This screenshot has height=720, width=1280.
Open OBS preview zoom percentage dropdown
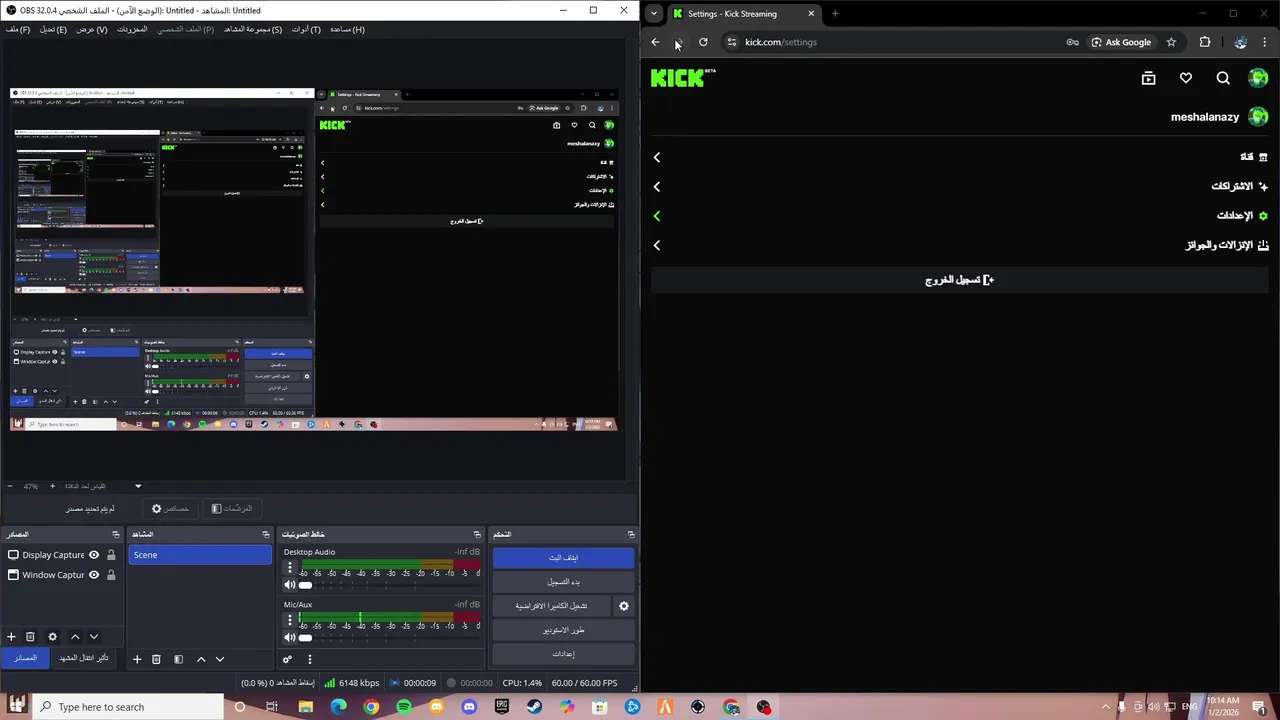(x=31, y=486)
